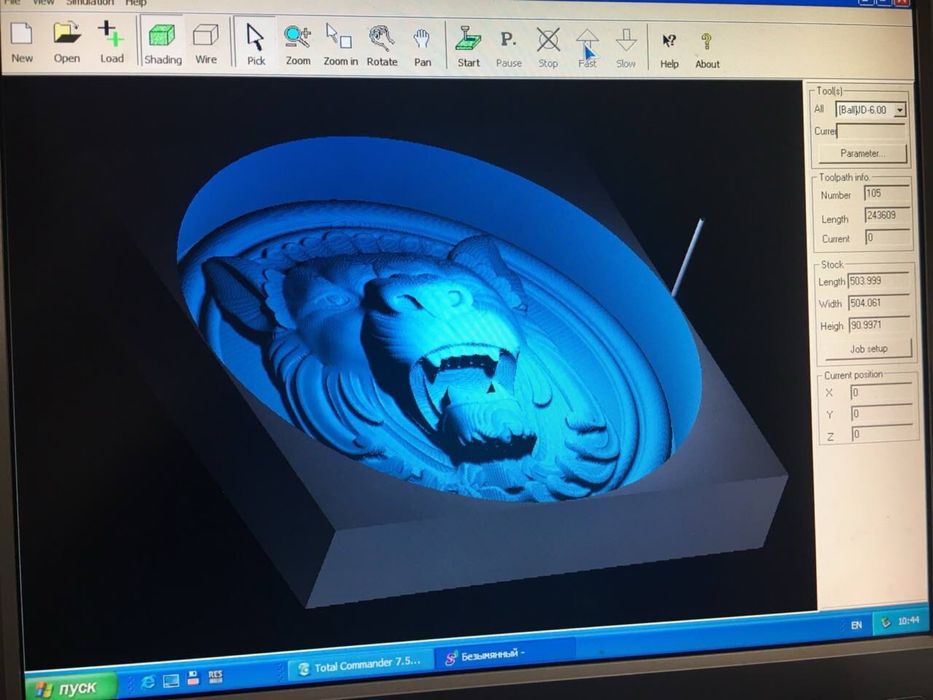Click the Help pointer icon

[x=669, y=50]
